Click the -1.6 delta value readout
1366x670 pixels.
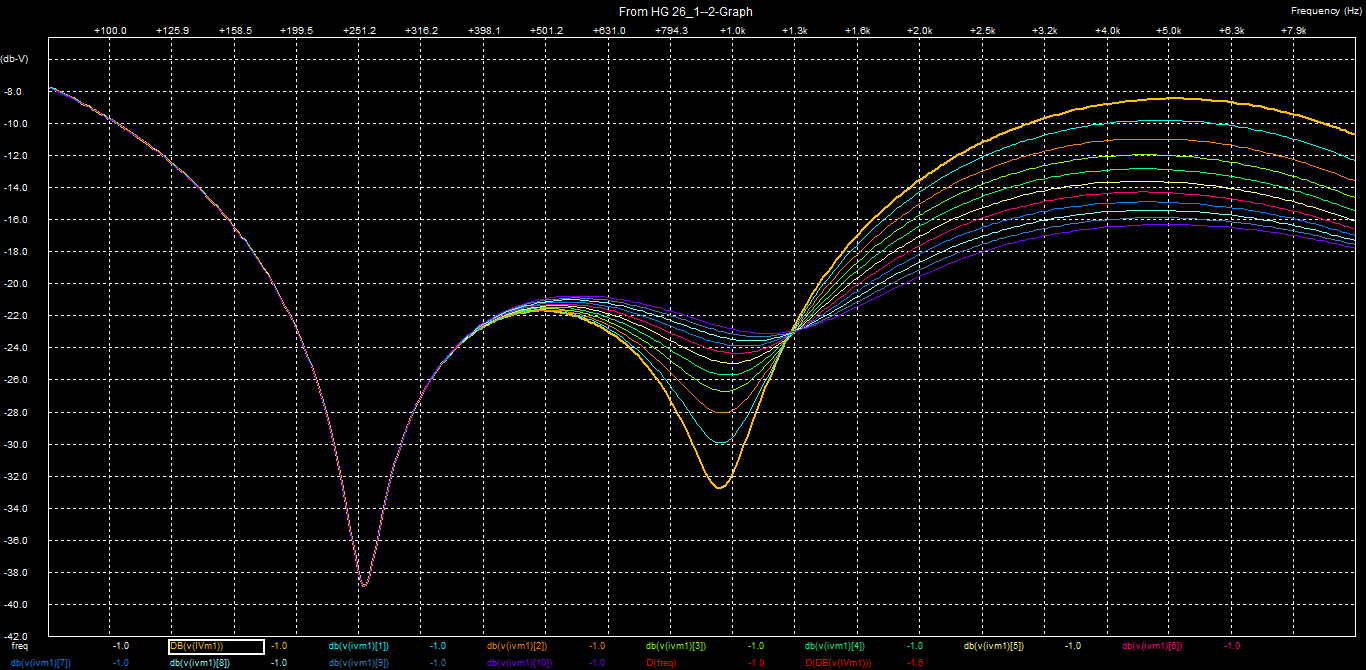click(914, 662)
